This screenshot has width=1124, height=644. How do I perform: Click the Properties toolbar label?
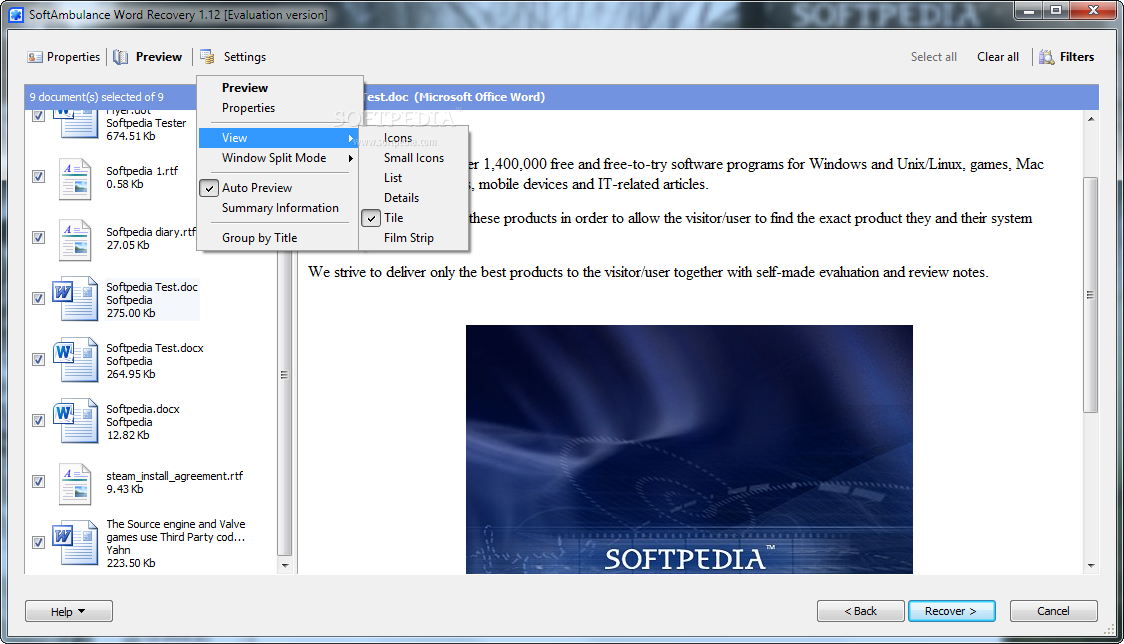pos(73,57)
